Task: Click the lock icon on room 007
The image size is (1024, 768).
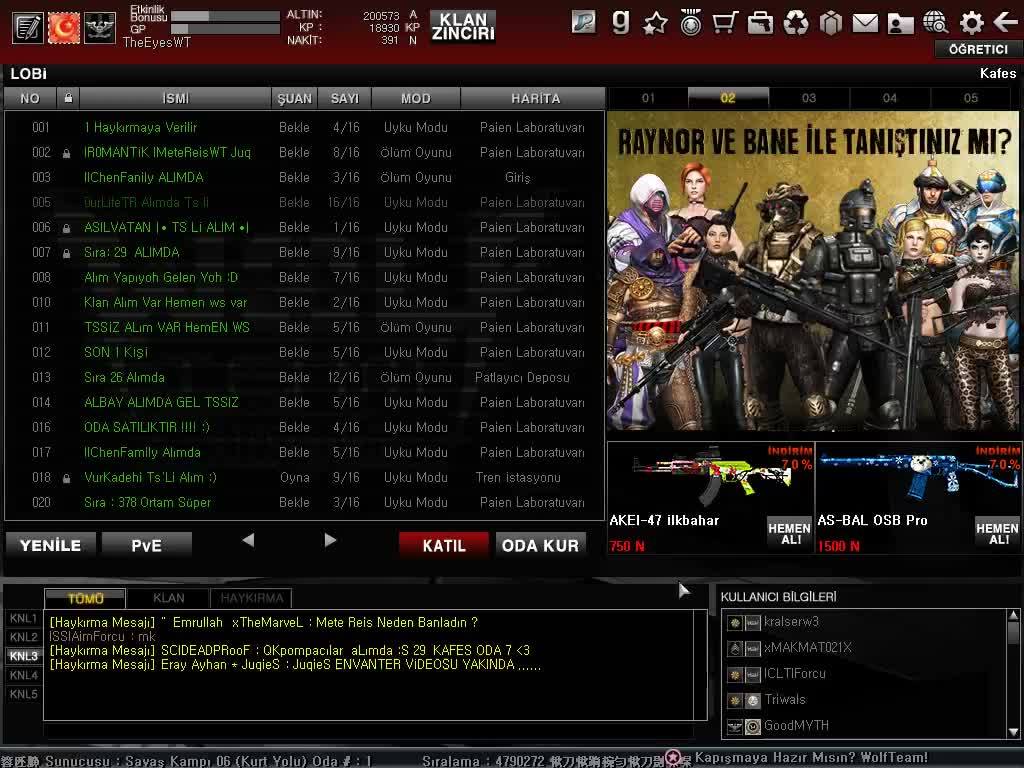Action: tap(67, 253)
